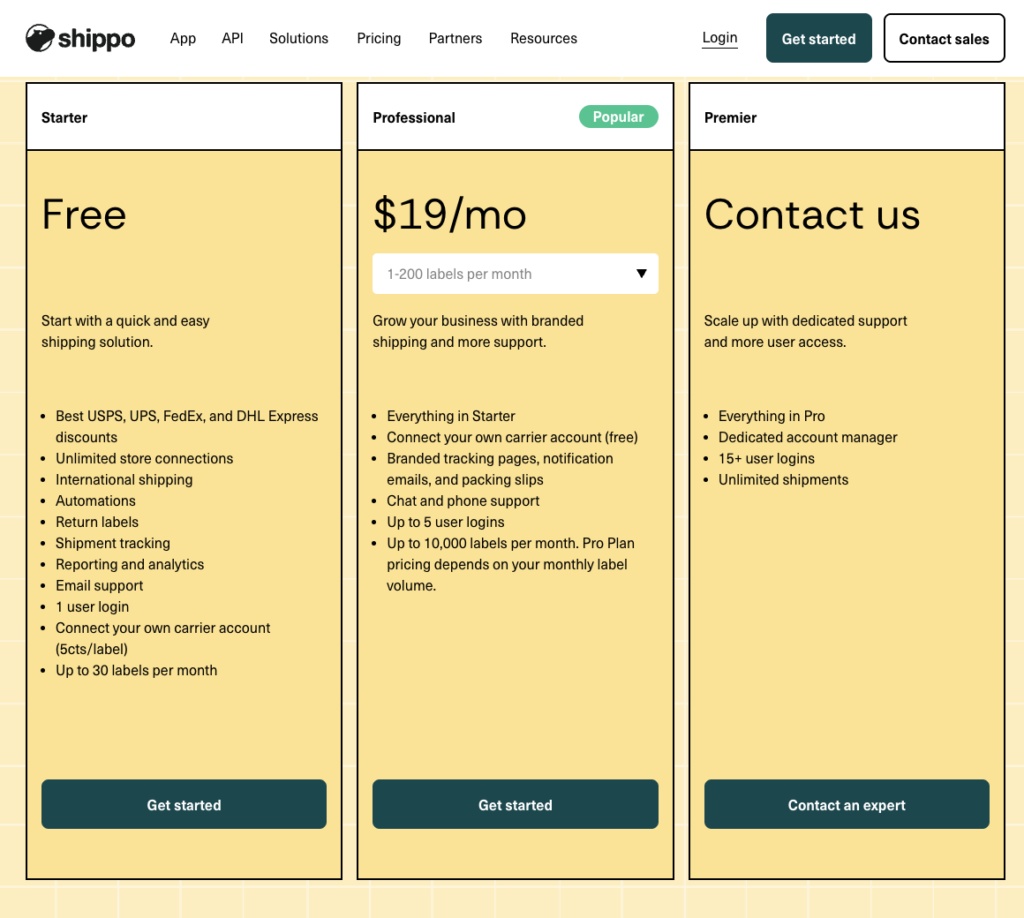Open the App menu in navigation
This screenshot has height=918, width=1024.
coord(183,38)
